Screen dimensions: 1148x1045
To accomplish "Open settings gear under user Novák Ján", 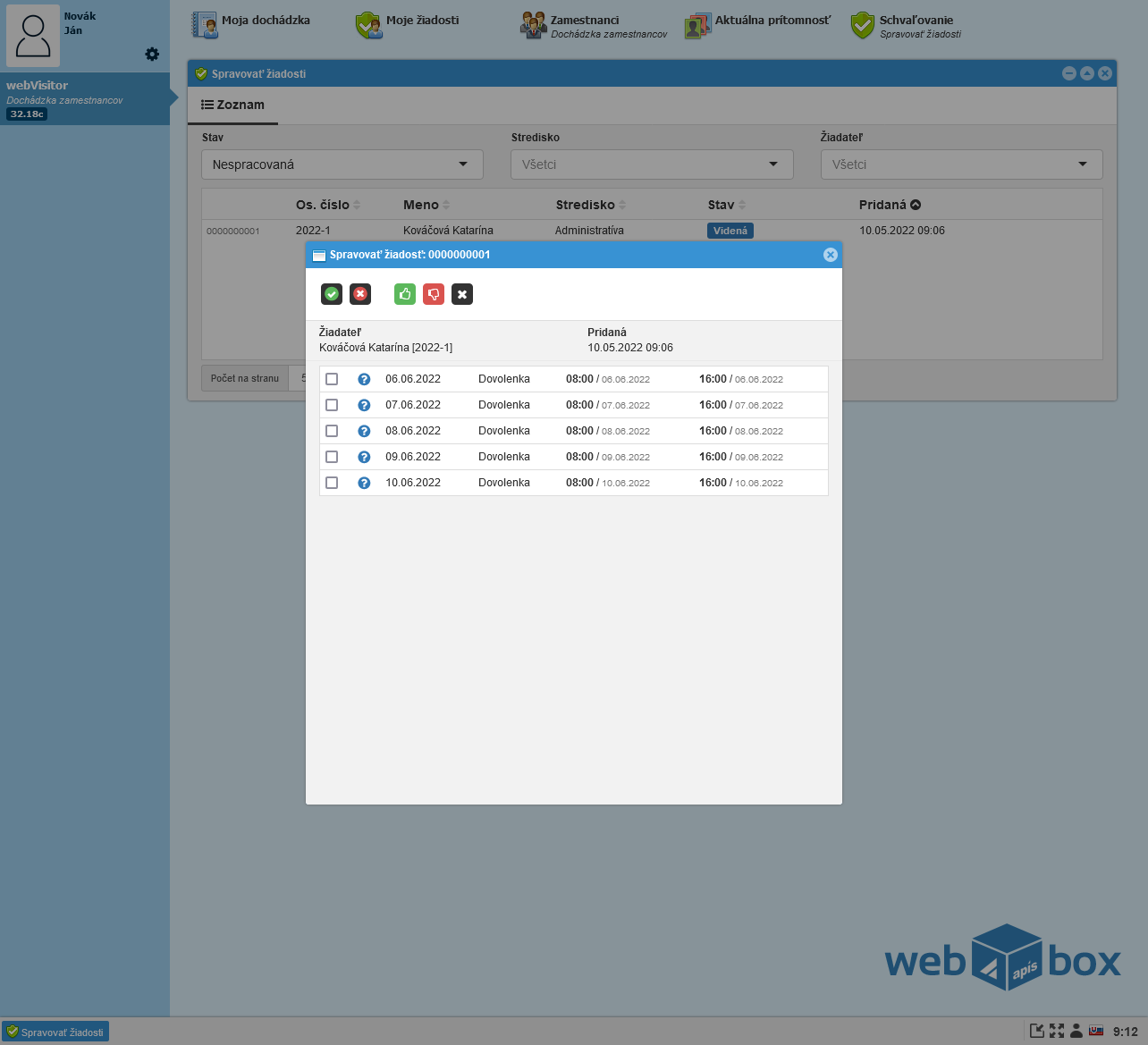I will click(x=152, y=55).
